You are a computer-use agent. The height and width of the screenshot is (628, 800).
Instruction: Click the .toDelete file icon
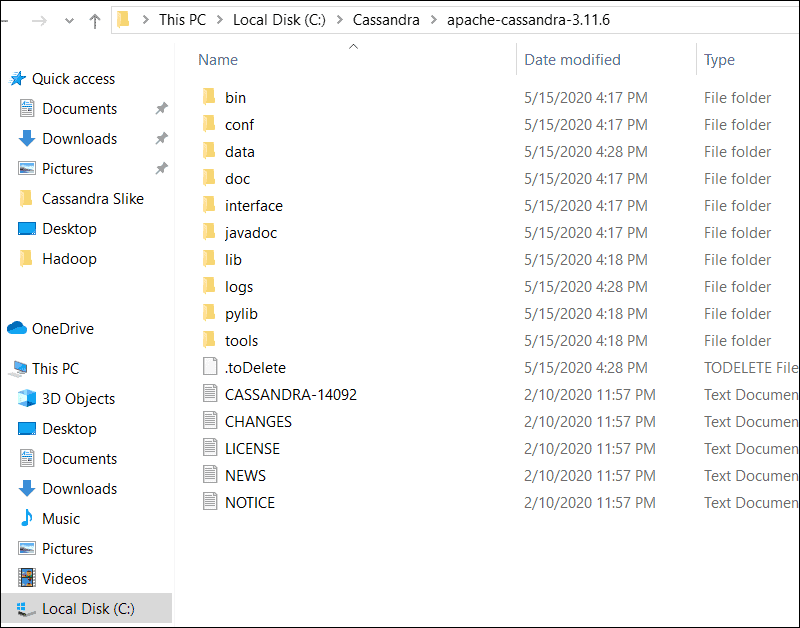click(x=210, y=366)
